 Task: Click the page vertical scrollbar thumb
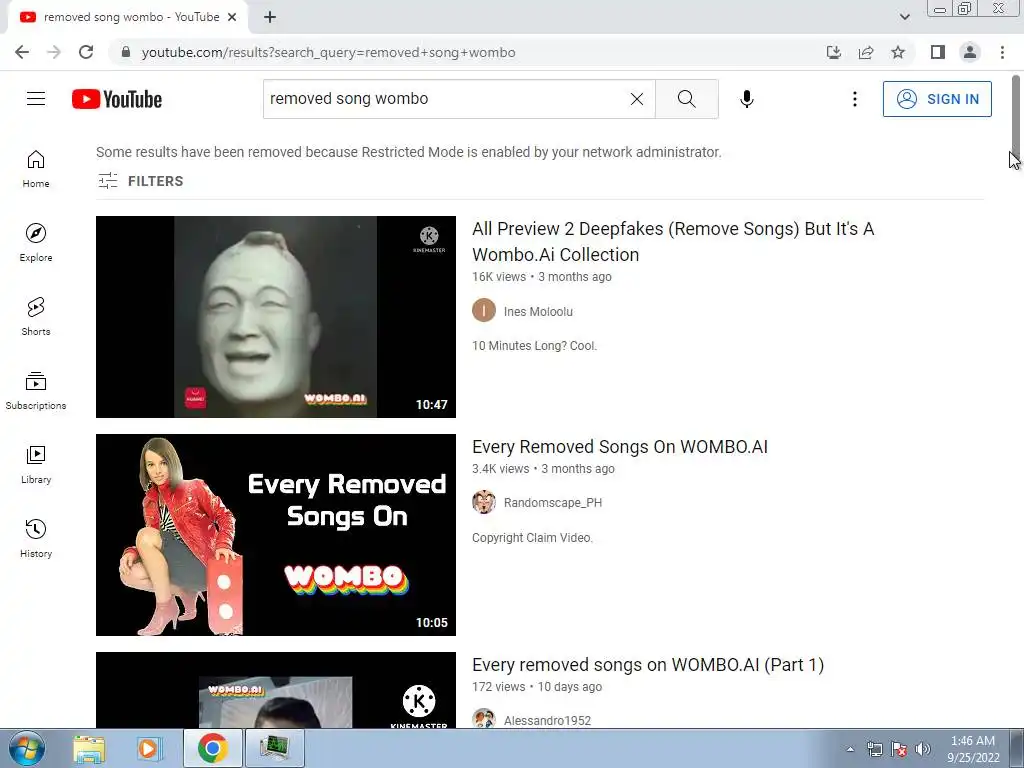(1016, 115)
